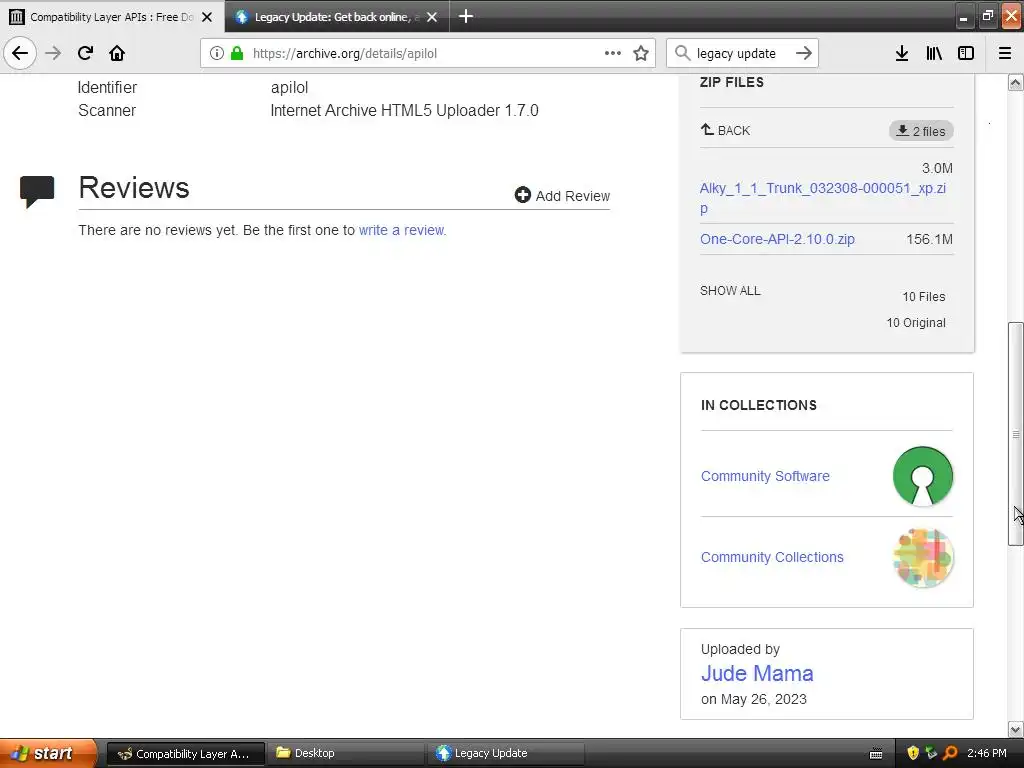The height and width of the screenshot is (768, 1024).
Task: Click the Add Review button
Action: coord(562,195)
